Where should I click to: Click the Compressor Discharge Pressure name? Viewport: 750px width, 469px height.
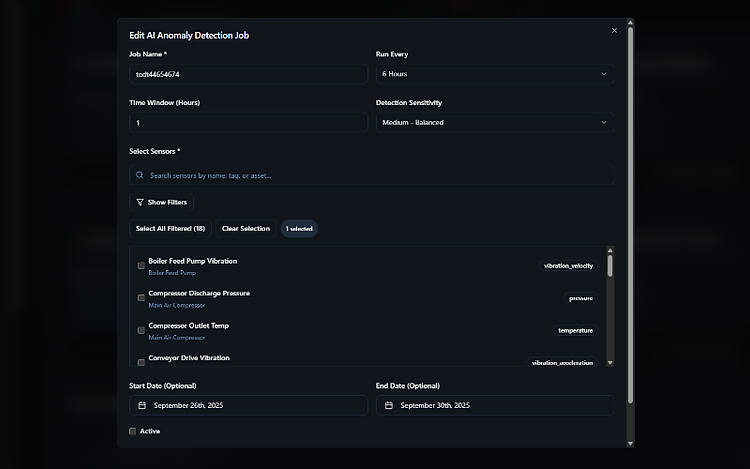199,293
